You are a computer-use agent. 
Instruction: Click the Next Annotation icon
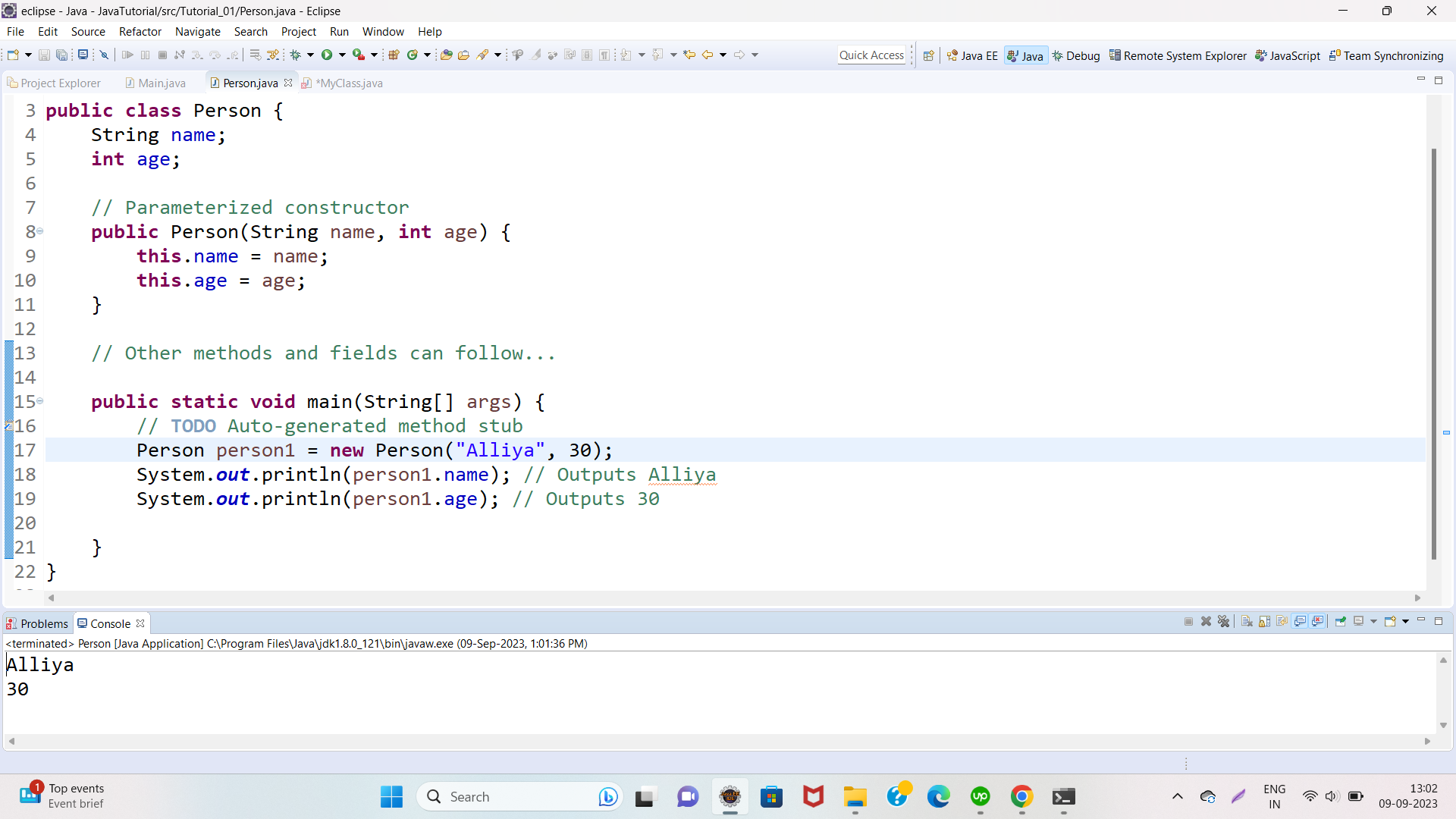[626, 55]
